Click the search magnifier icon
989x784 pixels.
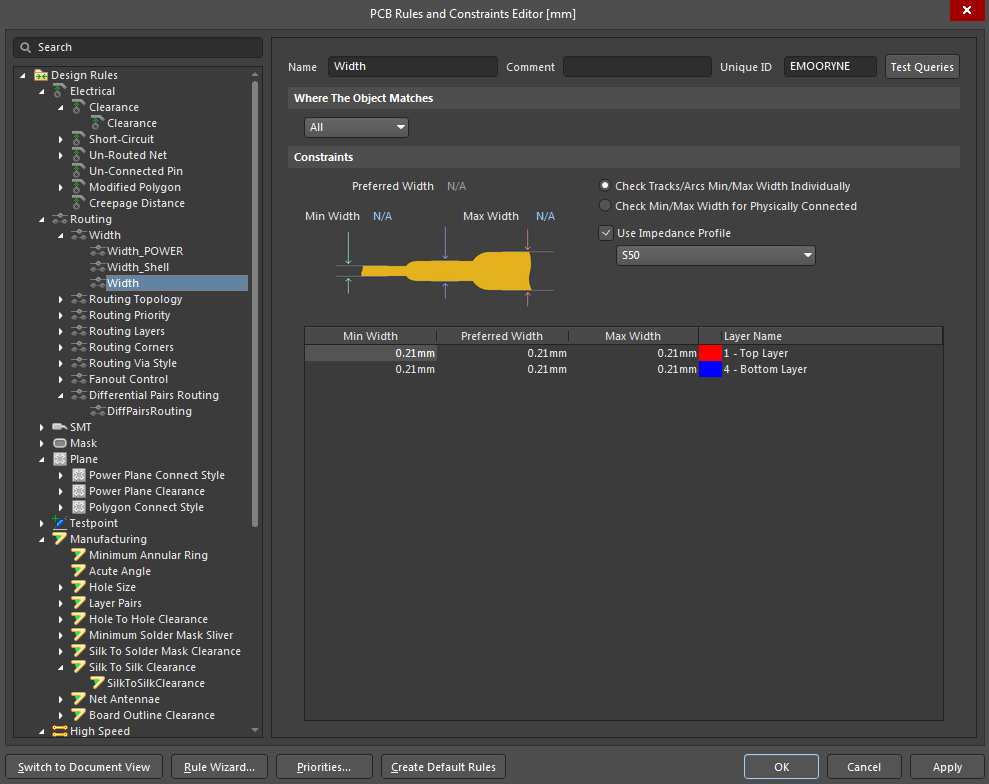(x=24, y=47)
